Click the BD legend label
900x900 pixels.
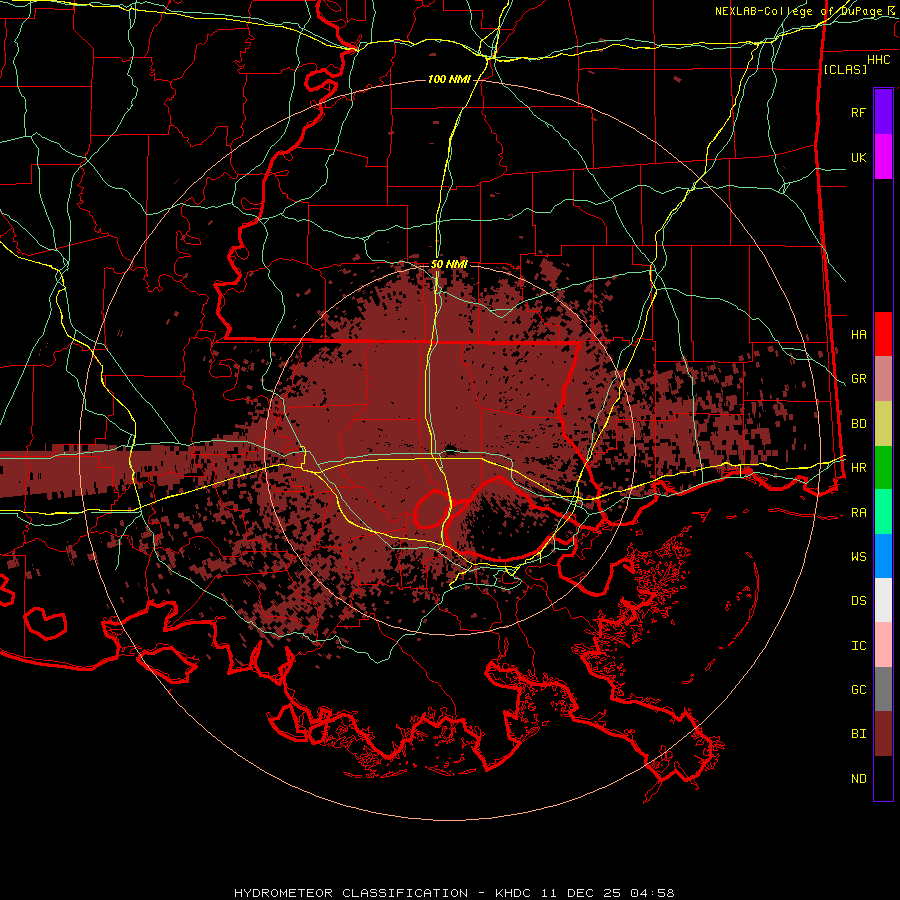click(x=858, y=424)
